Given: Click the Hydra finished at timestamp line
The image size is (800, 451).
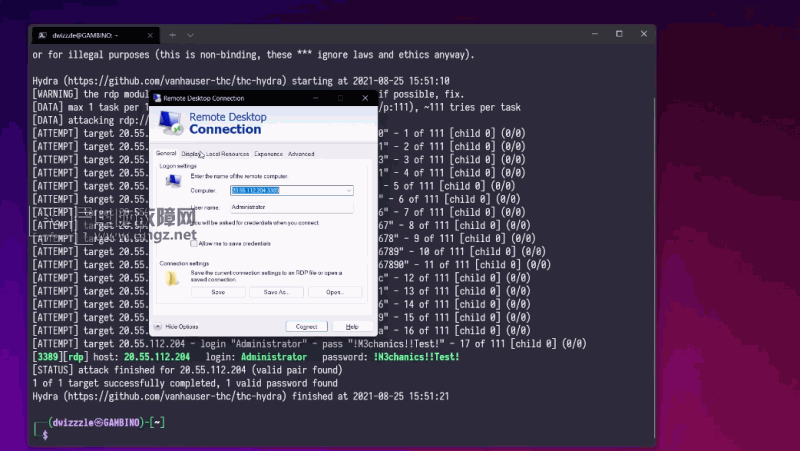Looking at the screenshot, I should pos(241,396).
